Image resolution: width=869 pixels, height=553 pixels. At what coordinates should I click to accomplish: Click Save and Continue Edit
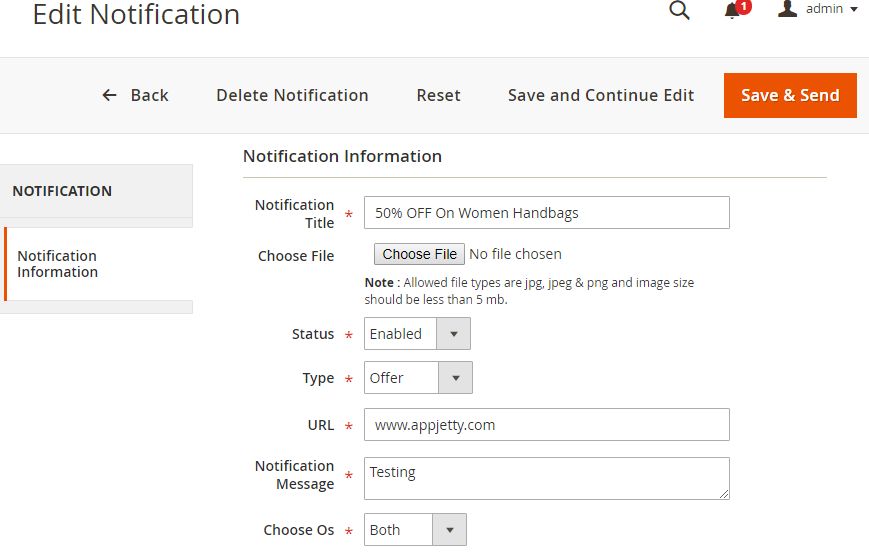[601, 95]
